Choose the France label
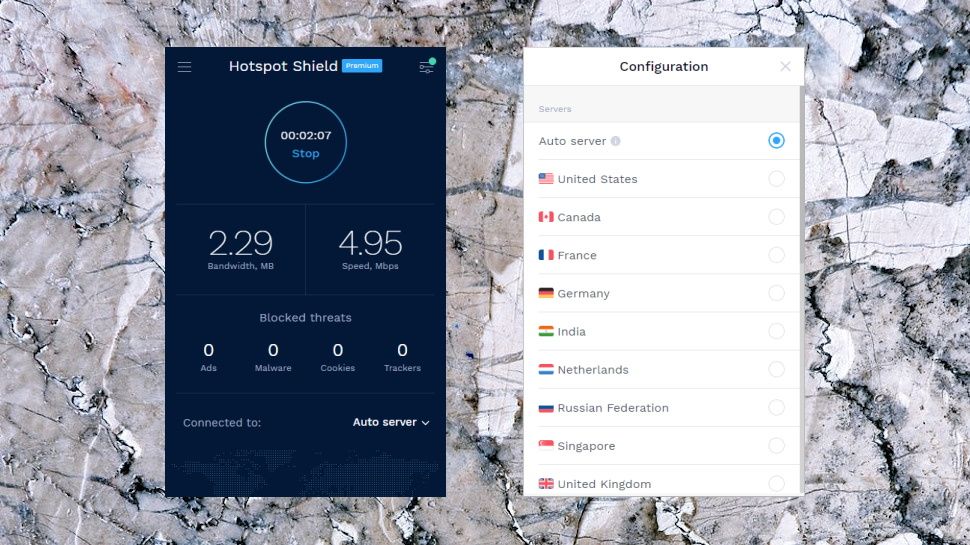 pos(577,255)
